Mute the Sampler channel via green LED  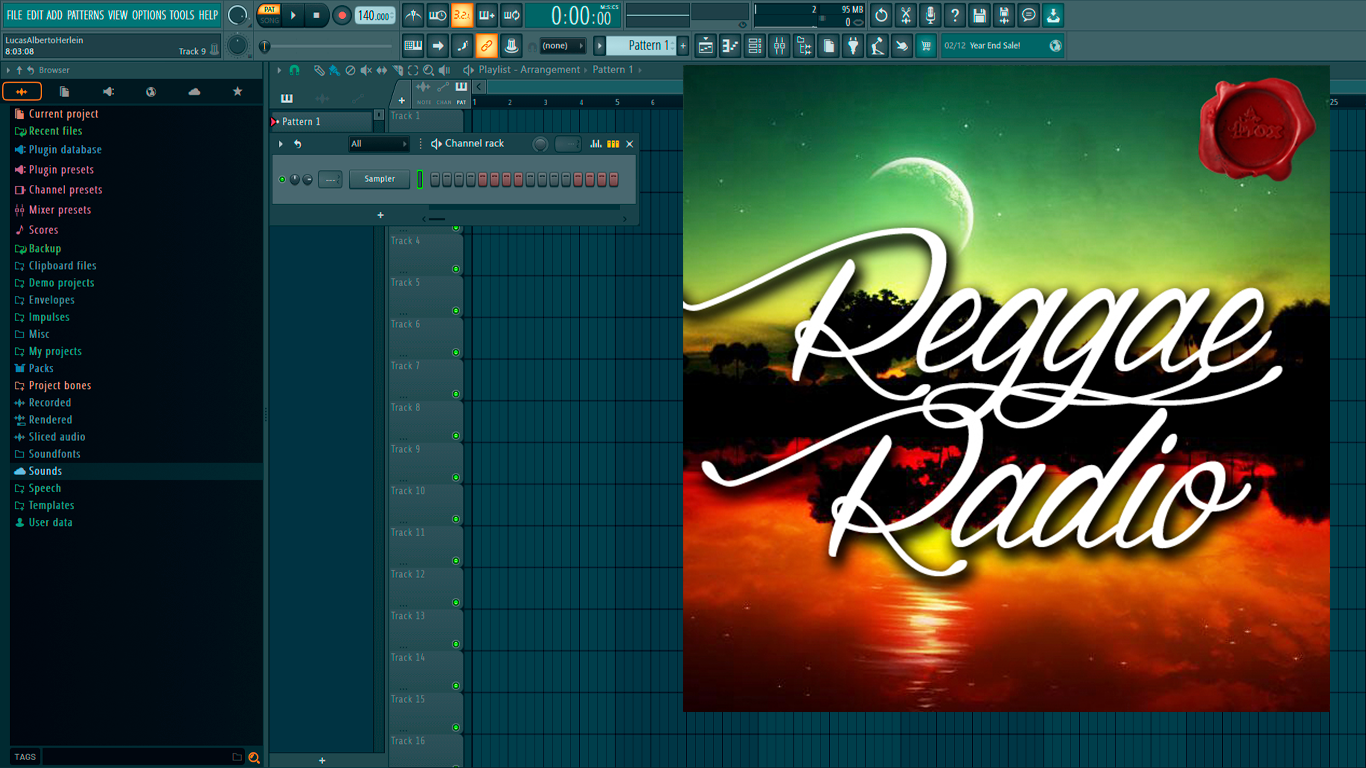[282, 179]
